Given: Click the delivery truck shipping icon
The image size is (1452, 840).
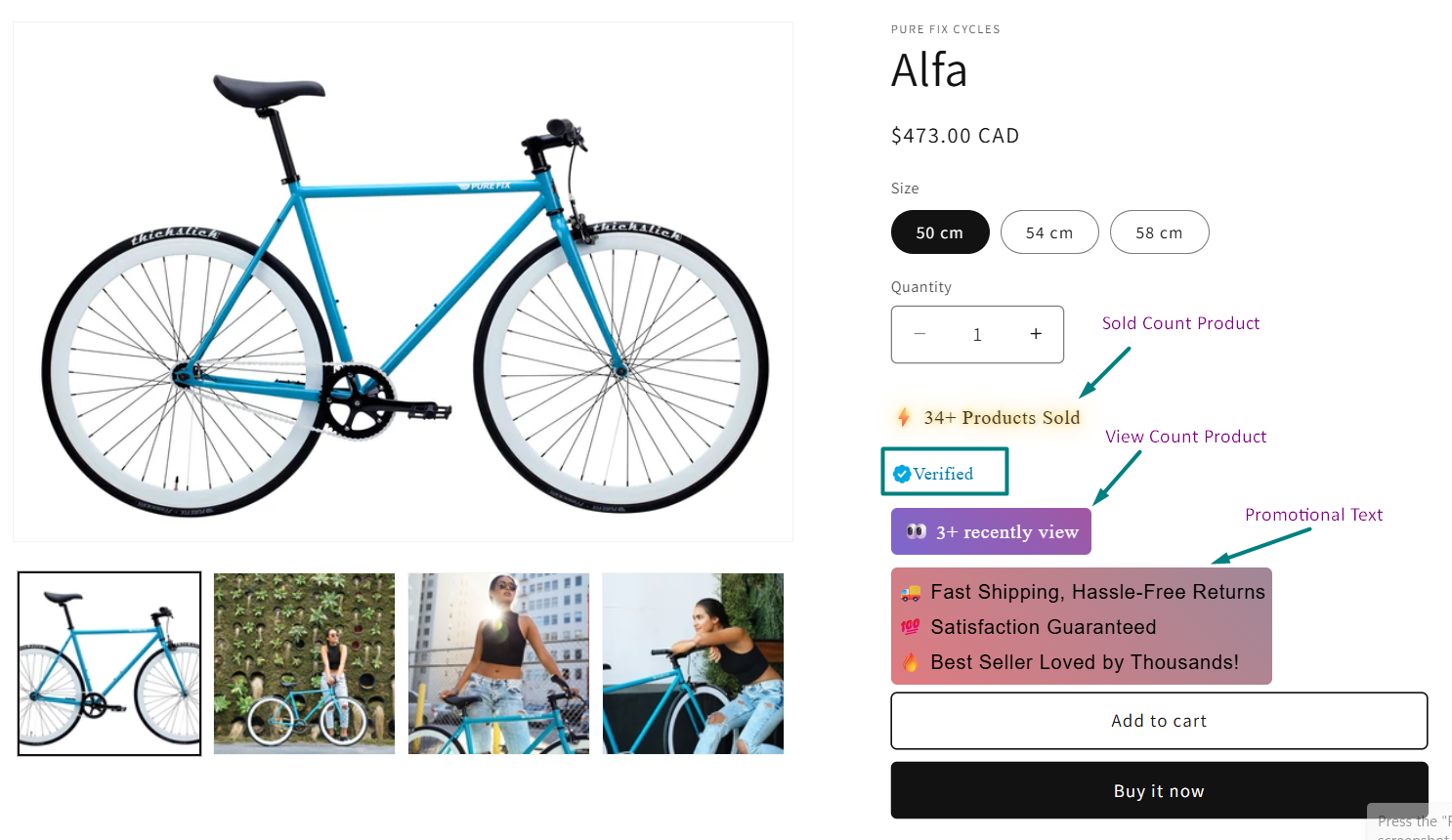Looking at the screenshot, I should click(911, 593).
